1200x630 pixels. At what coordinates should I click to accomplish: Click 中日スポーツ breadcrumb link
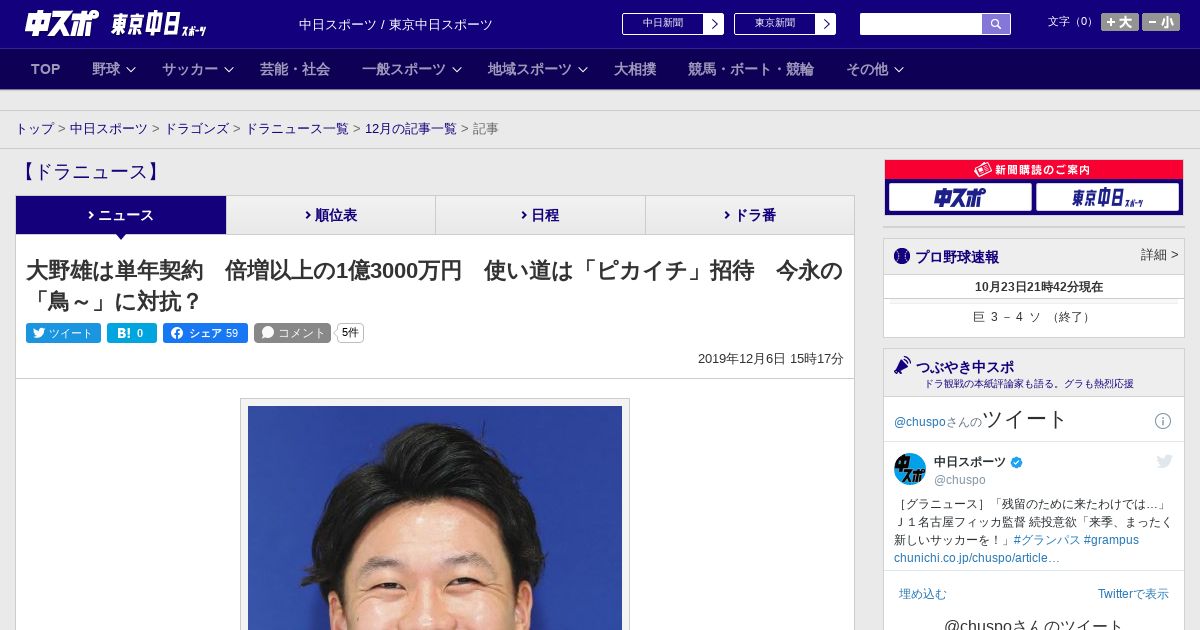(x=109, y=129)
